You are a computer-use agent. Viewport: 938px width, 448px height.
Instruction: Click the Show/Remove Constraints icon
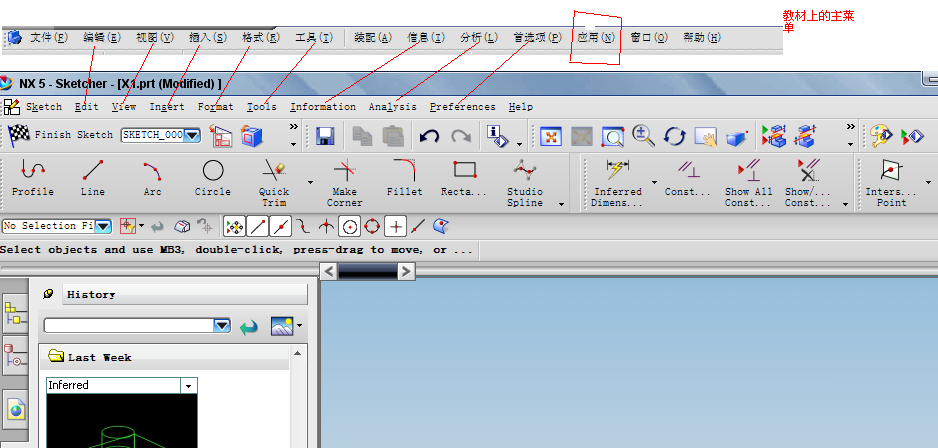[808, 182]
